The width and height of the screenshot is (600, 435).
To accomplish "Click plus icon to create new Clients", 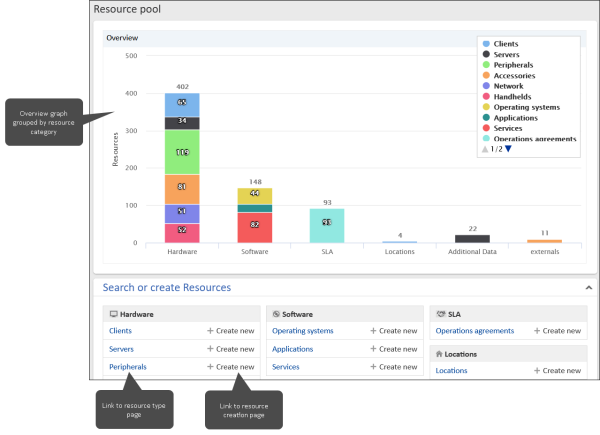I will pyautogui.click(x=210, y=331).
